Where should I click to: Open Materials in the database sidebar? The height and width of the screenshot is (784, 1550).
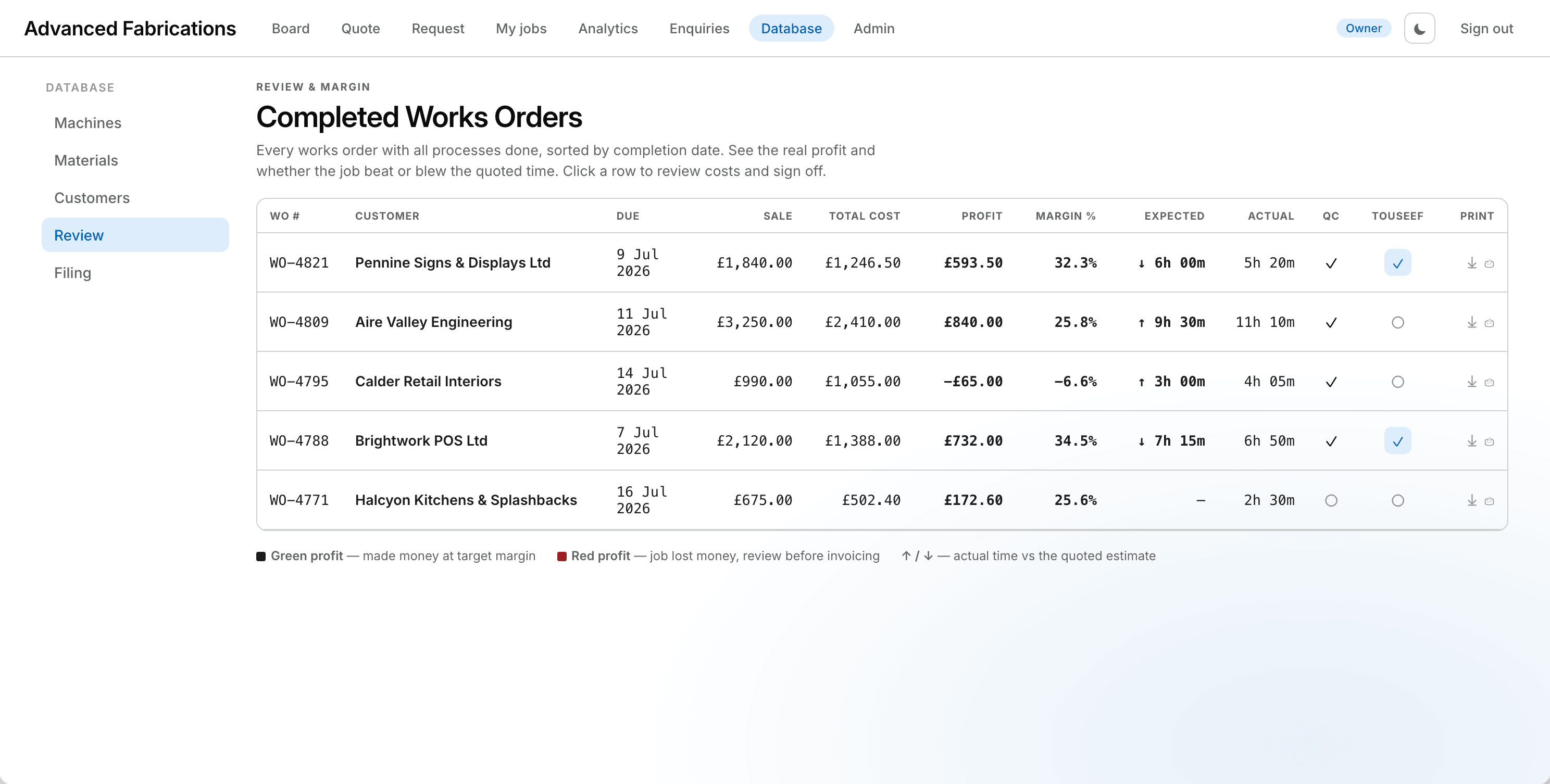[135, 160]
